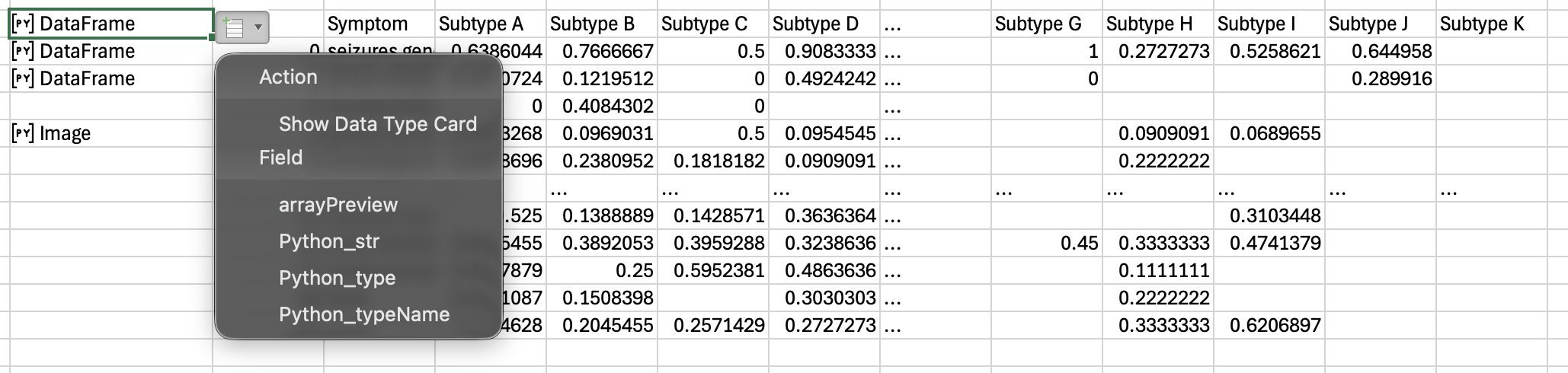Pick the Python_str field option
Image resolution: width=1568 pixels, height=373 pixels.
click(x=329, y=241)
